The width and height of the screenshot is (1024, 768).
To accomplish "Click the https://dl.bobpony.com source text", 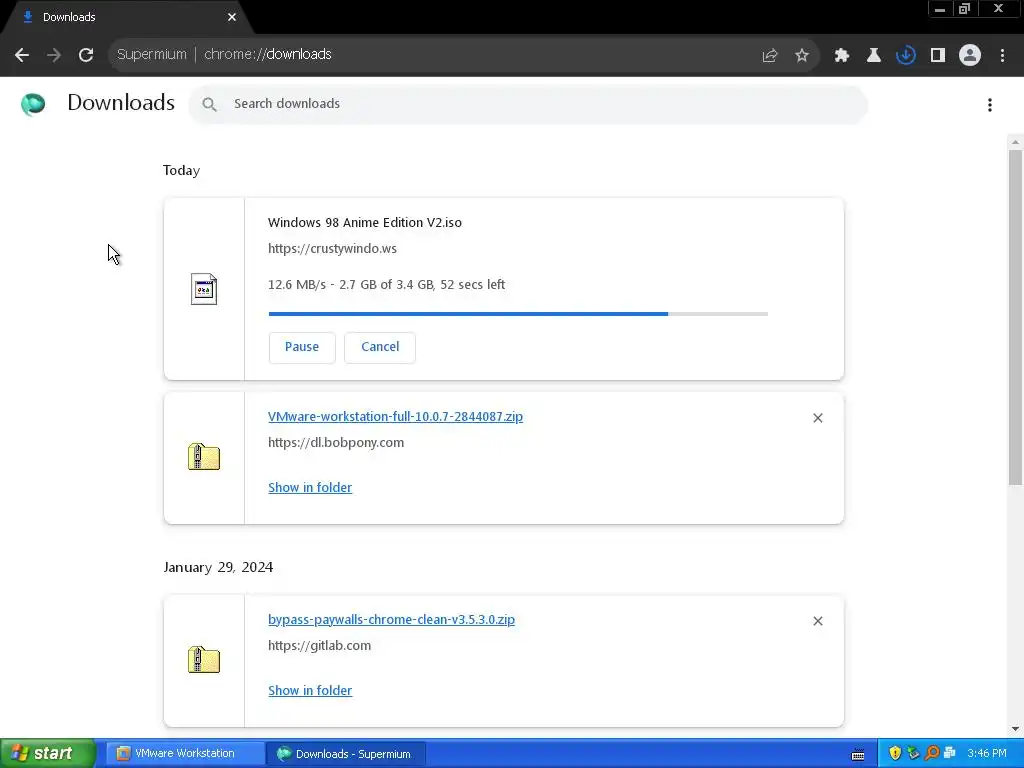I will click(336, 443).
